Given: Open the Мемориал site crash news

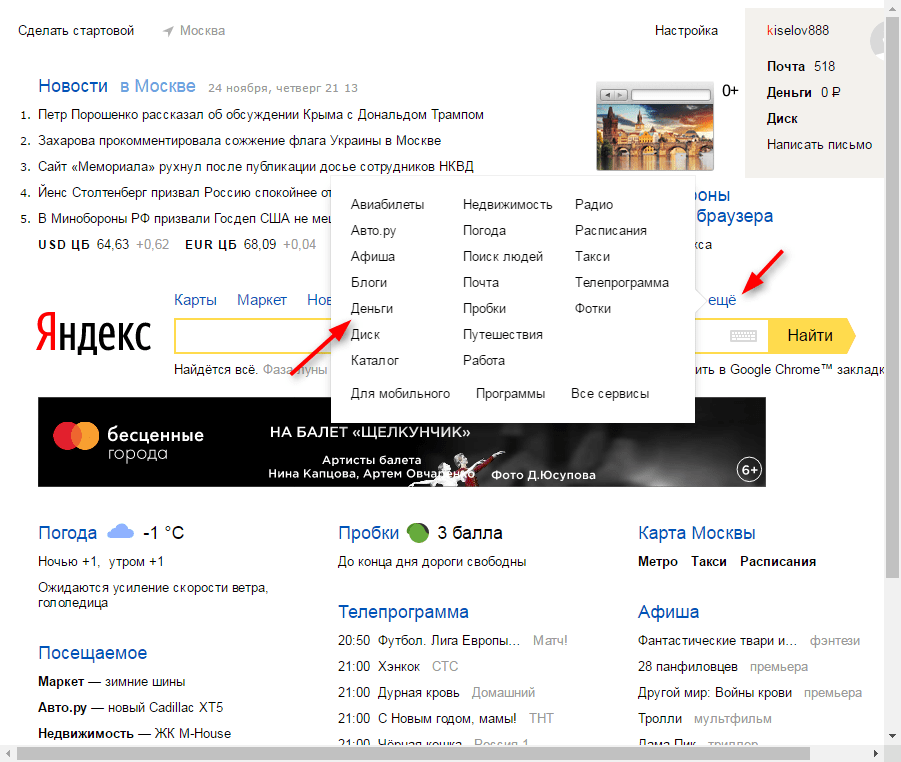Looking at the screenshot, I should pyautogui.click(x=256, y=167).
